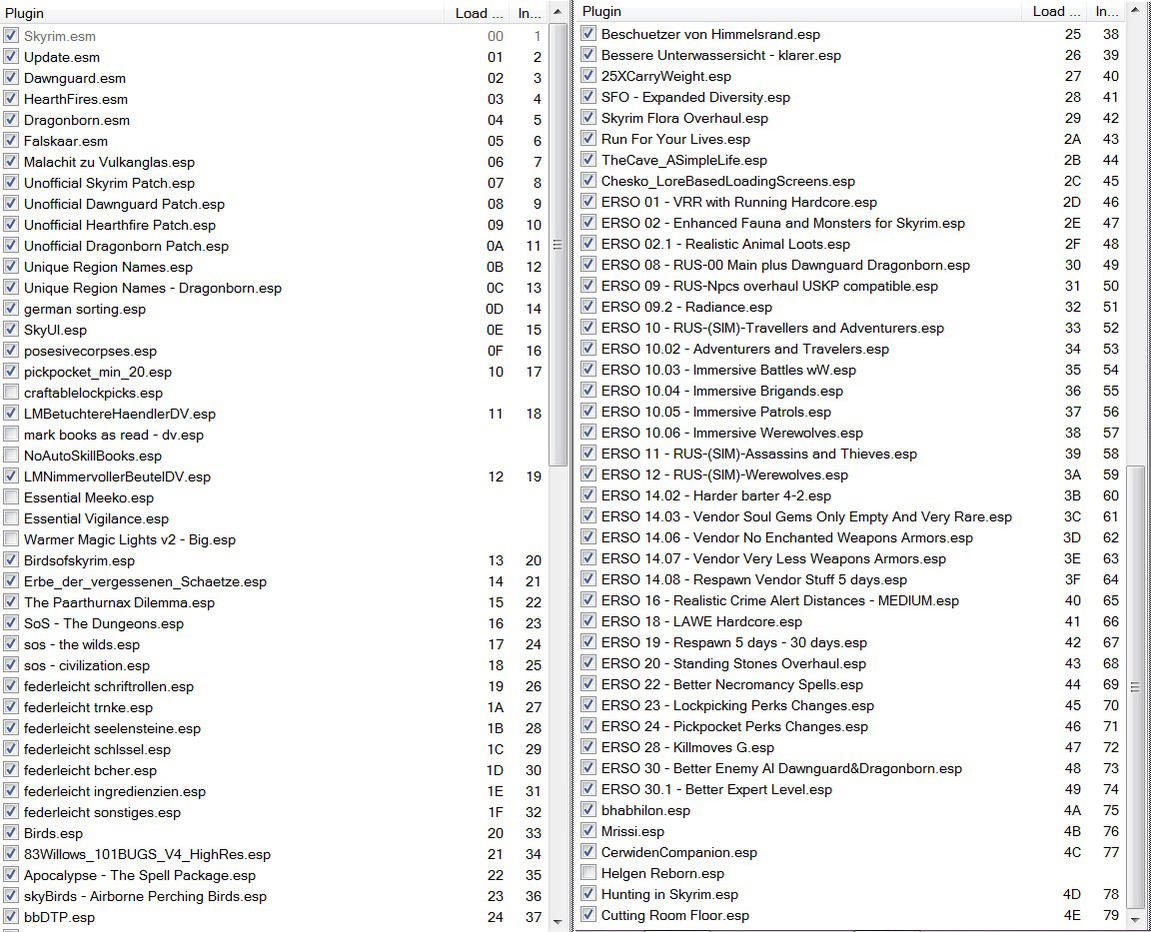Select Erbe_der_vergessenen_Schaetze.esp row
The width and height of the screenshot is (1151, 932).
coord(273,581)
